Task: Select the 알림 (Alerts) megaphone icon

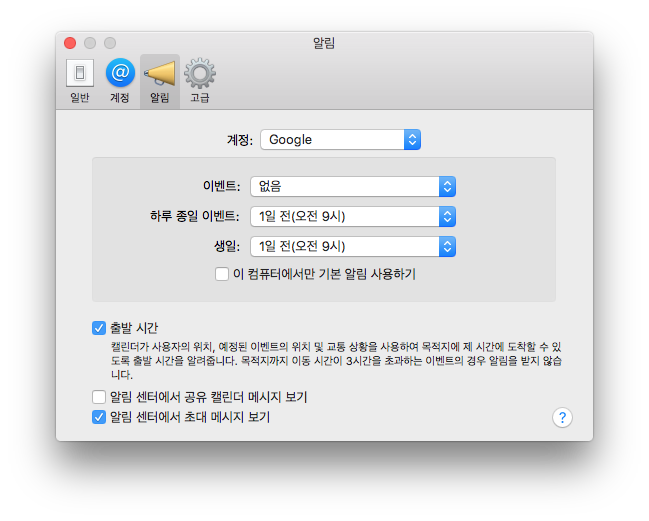Action: coord(160,81)
